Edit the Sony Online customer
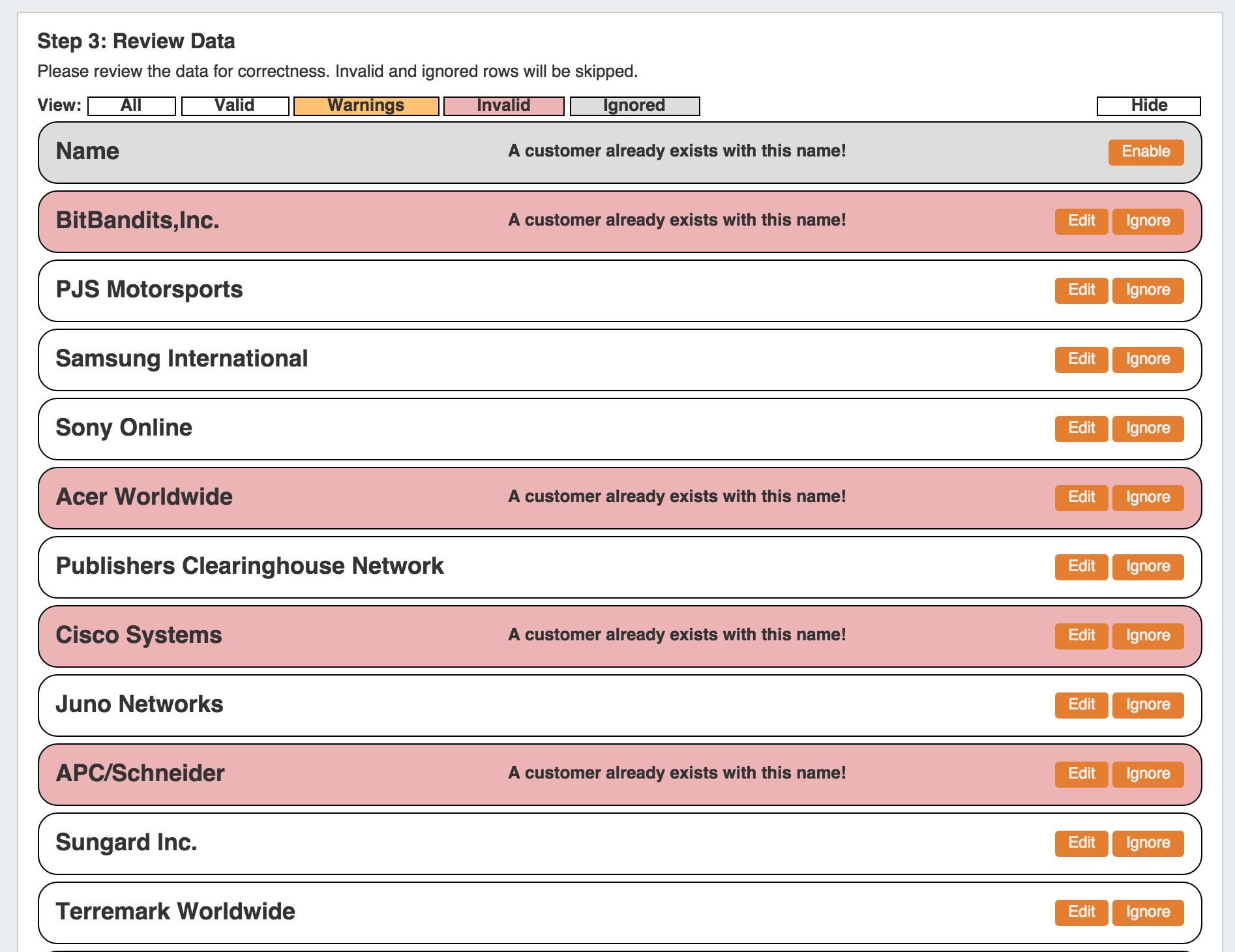The height and width of the screenshot is (952, 1235). (x=1081, y=428)
